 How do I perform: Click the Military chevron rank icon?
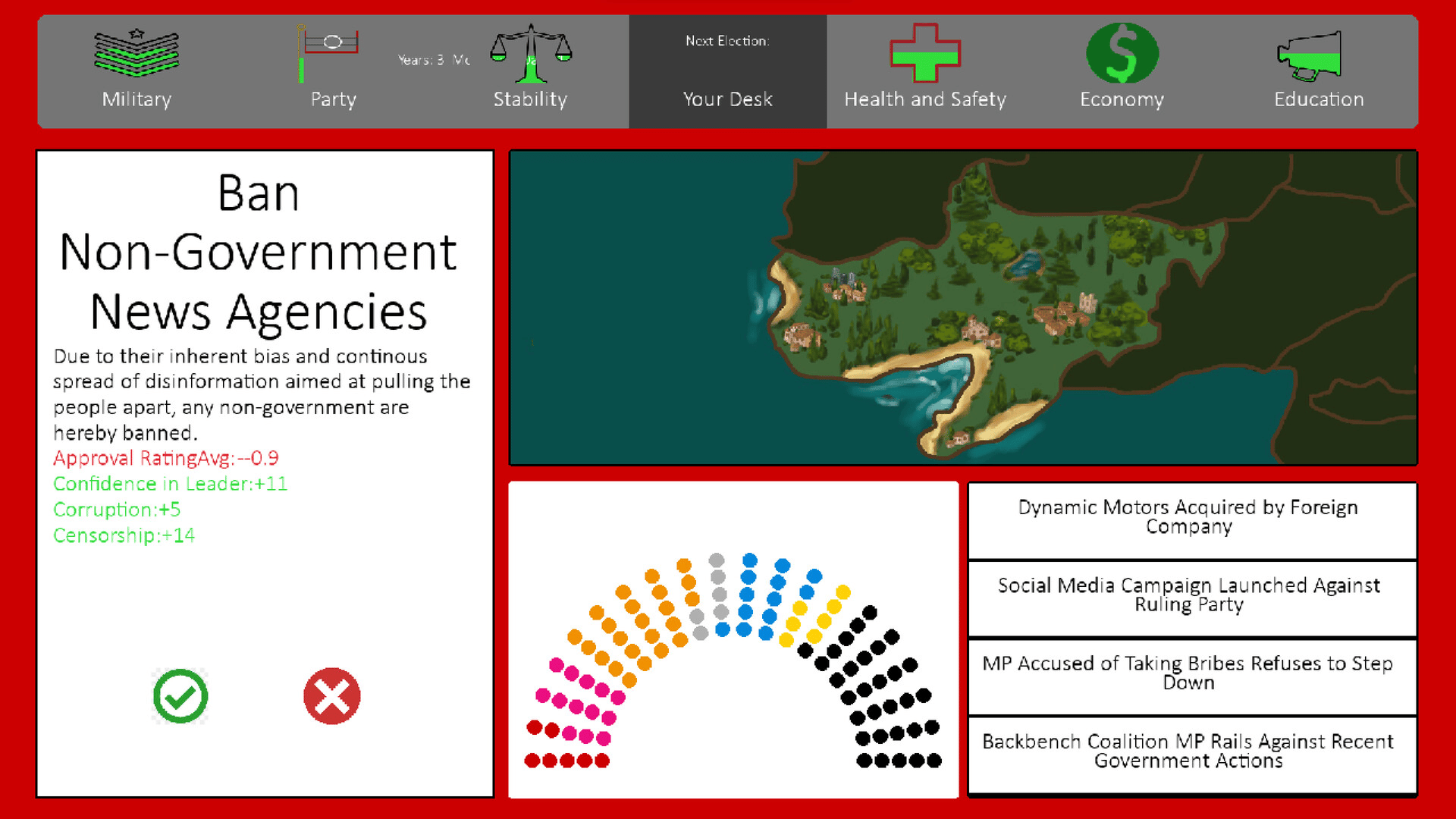click(x=136, y=52)
